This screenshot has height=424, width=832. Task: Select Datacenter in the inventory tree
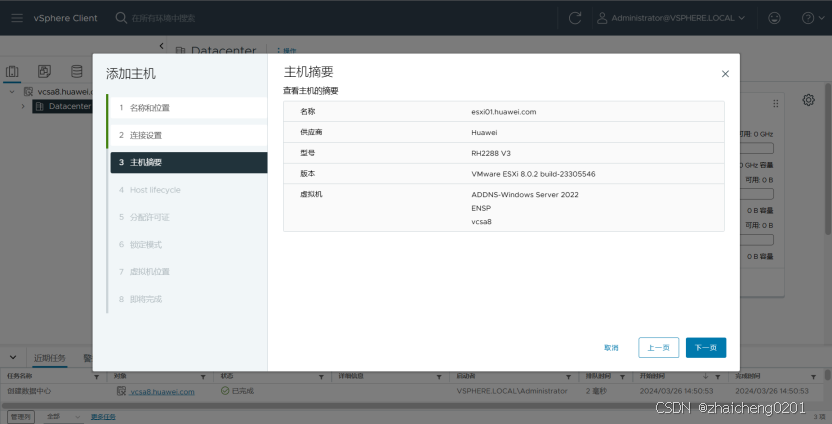[70, 106]
